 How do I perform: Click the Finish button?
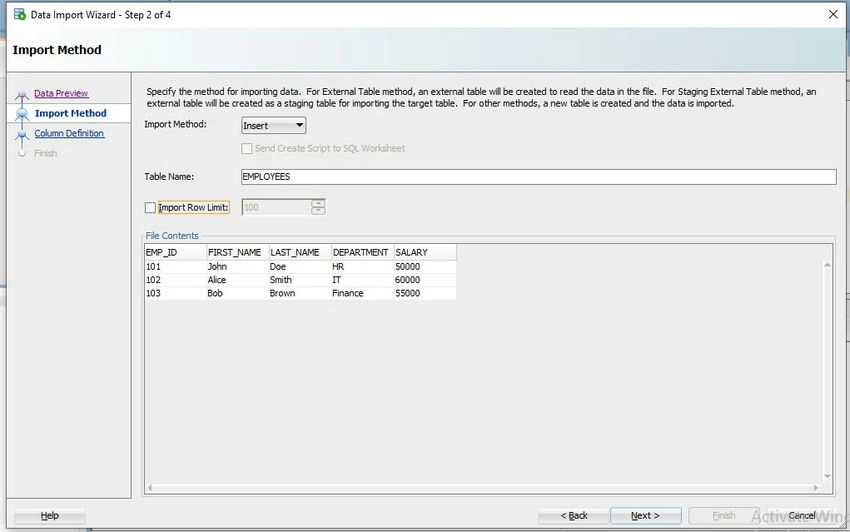click(x=724, y=516)
